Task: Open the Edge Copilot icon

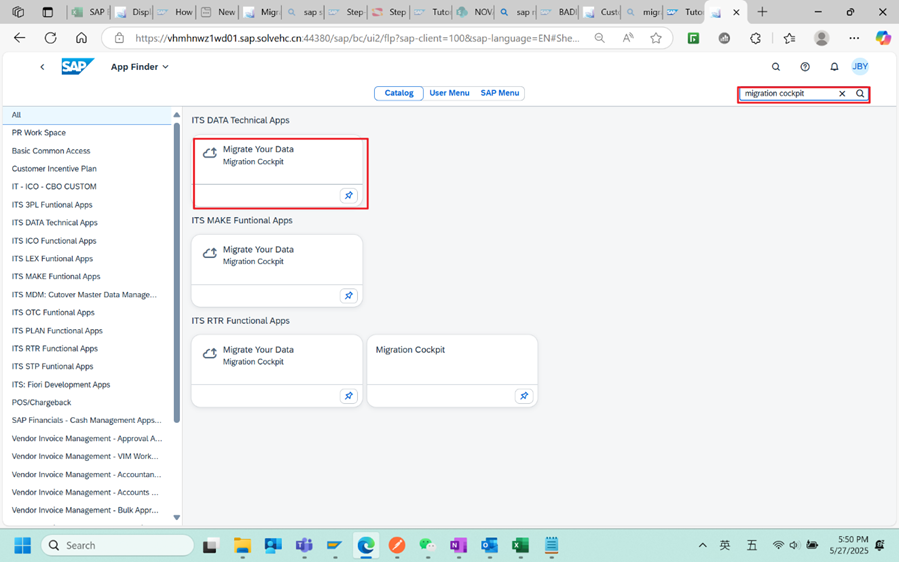Action: coord(883,38)
